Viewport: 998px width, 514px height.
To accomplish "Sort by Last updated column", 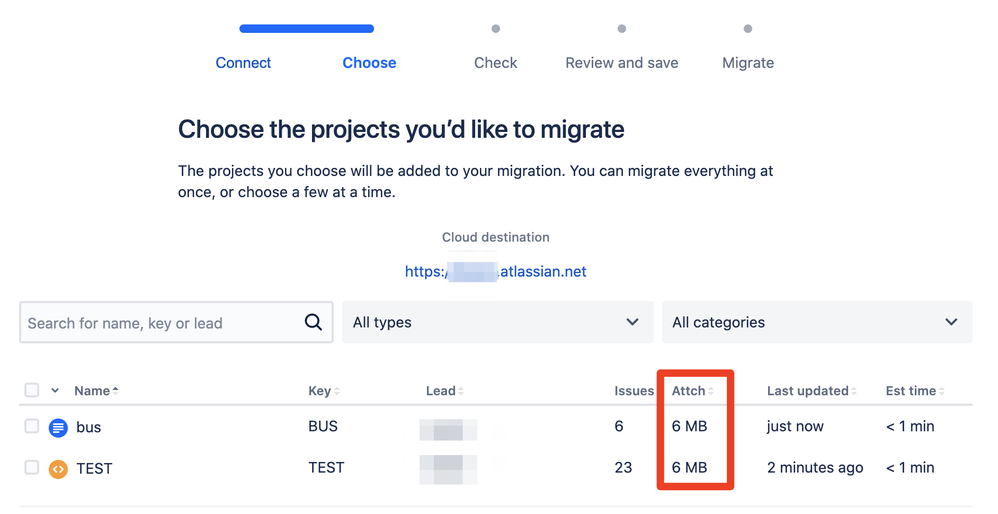I will pyautogui.click(x=812, y=391).
